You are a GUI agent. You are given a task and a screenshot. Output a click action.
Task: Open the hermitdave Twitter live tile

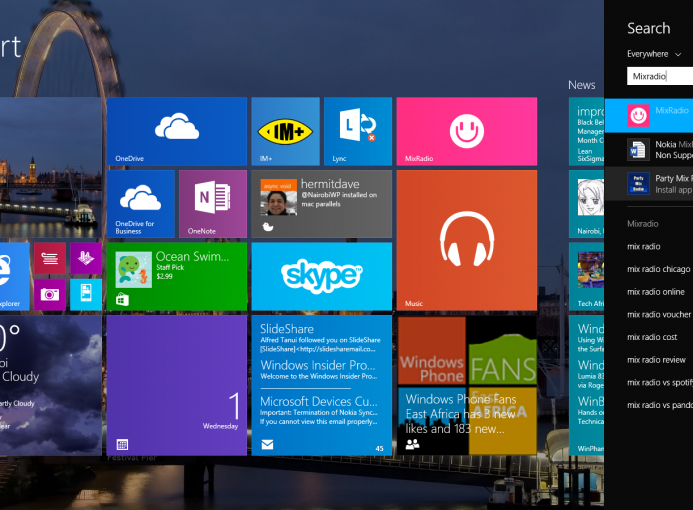click(322, 204)
